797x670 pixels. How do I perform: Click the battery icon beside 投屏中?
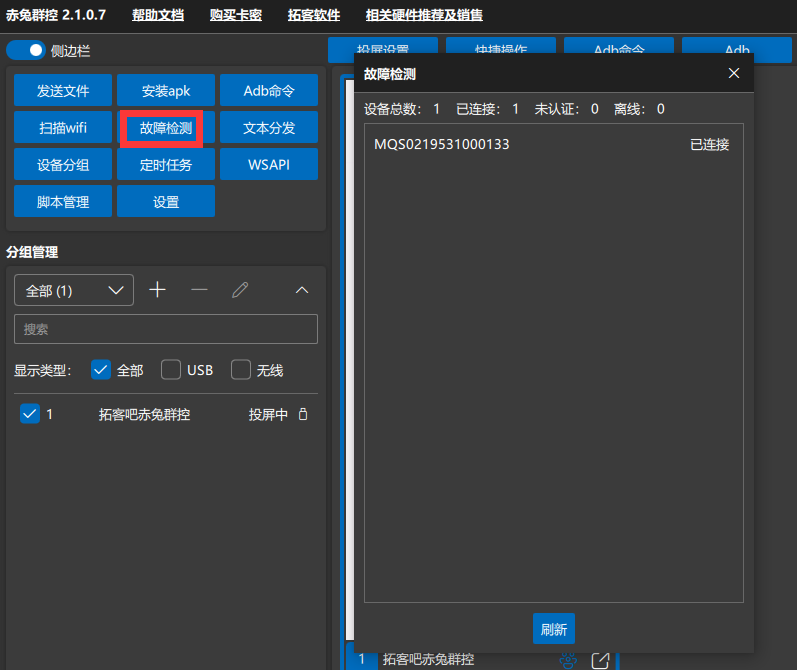tap(303, 414)
